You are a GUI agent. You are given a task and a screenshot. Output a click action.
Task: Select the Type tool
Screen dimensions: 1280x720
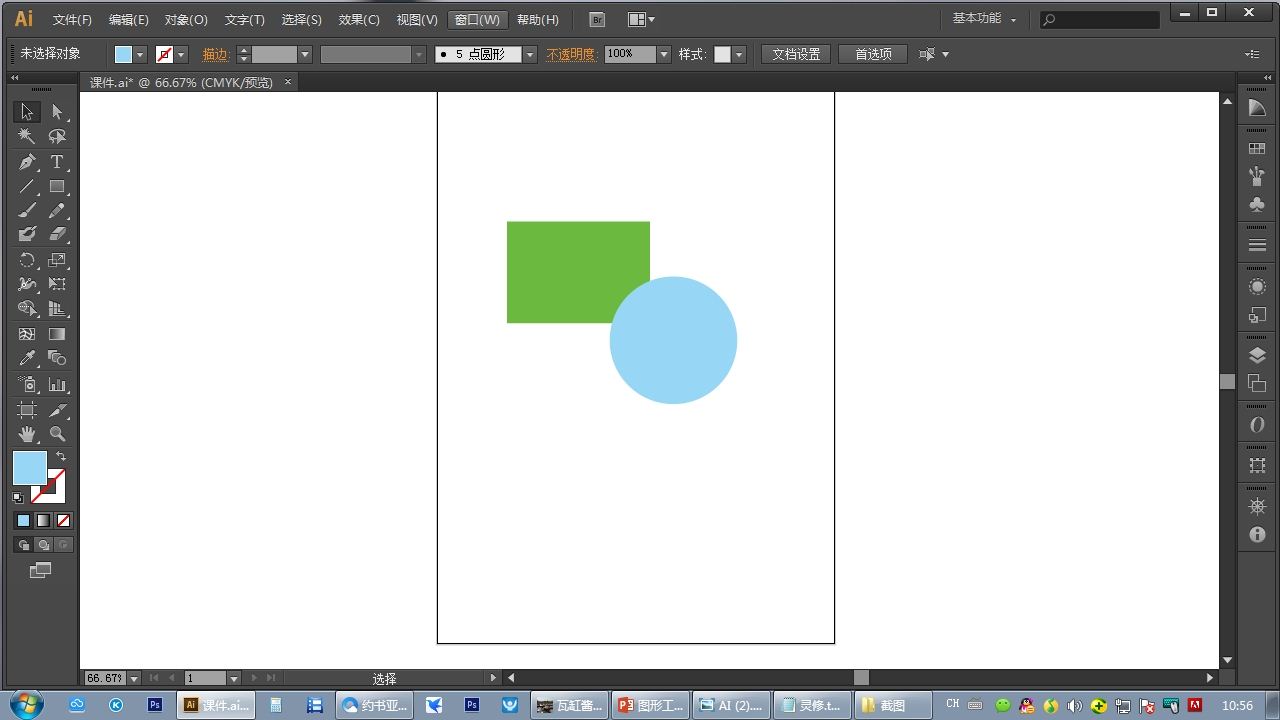tap(57, 162)
